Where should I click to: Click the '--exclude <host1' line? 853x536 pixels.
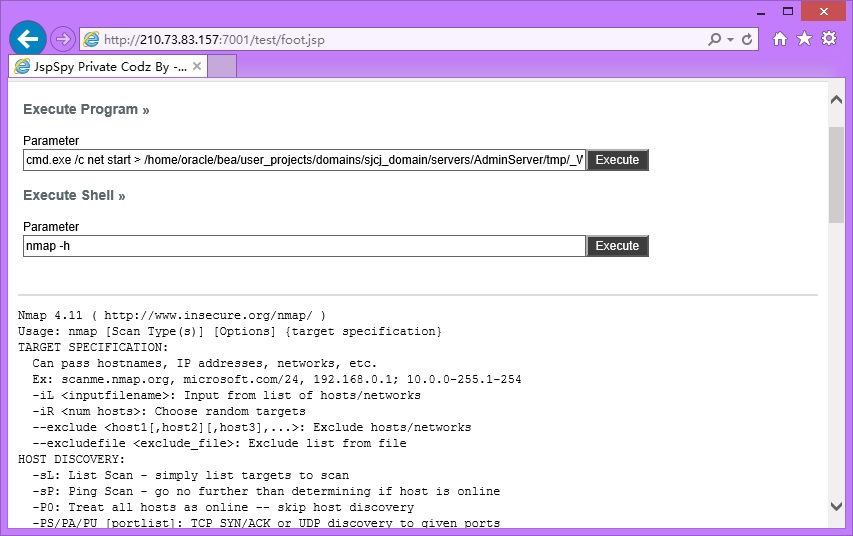point(252,428)
